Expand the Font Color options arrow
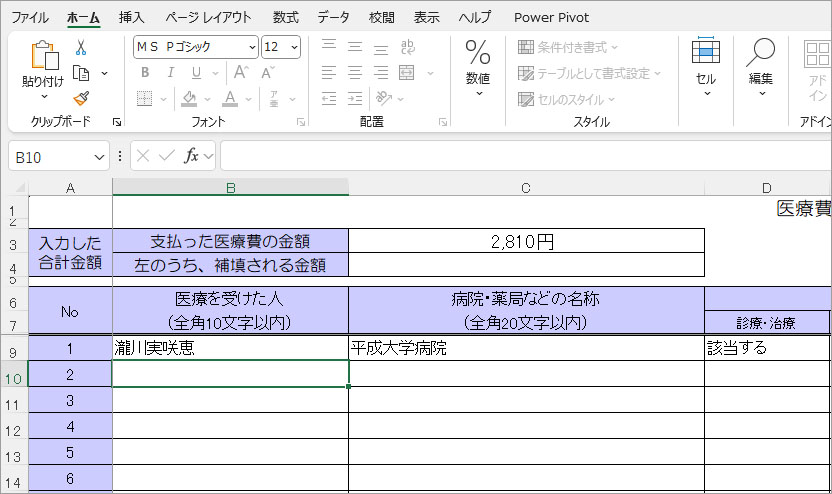This screenshot has height=494, width=832. (x=248, y=99)
